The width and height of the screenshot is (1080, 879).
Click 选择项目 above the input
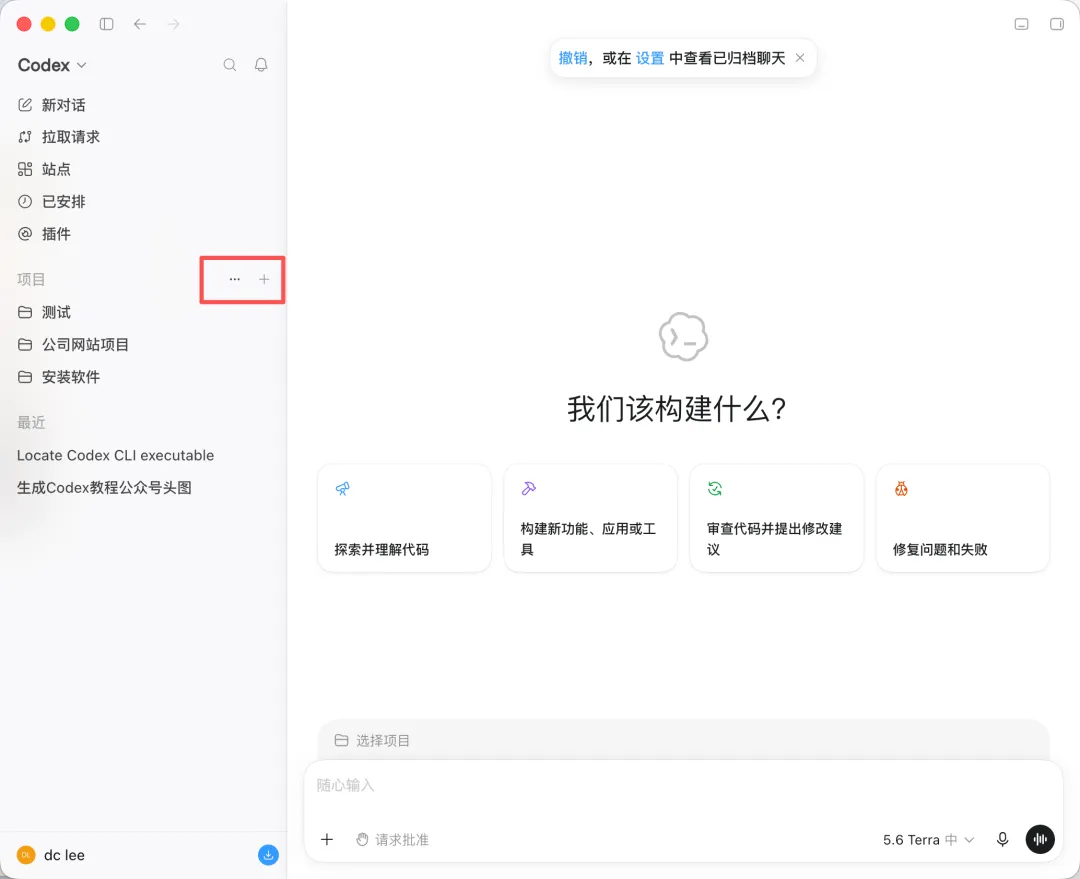click(x=373, y=741)
